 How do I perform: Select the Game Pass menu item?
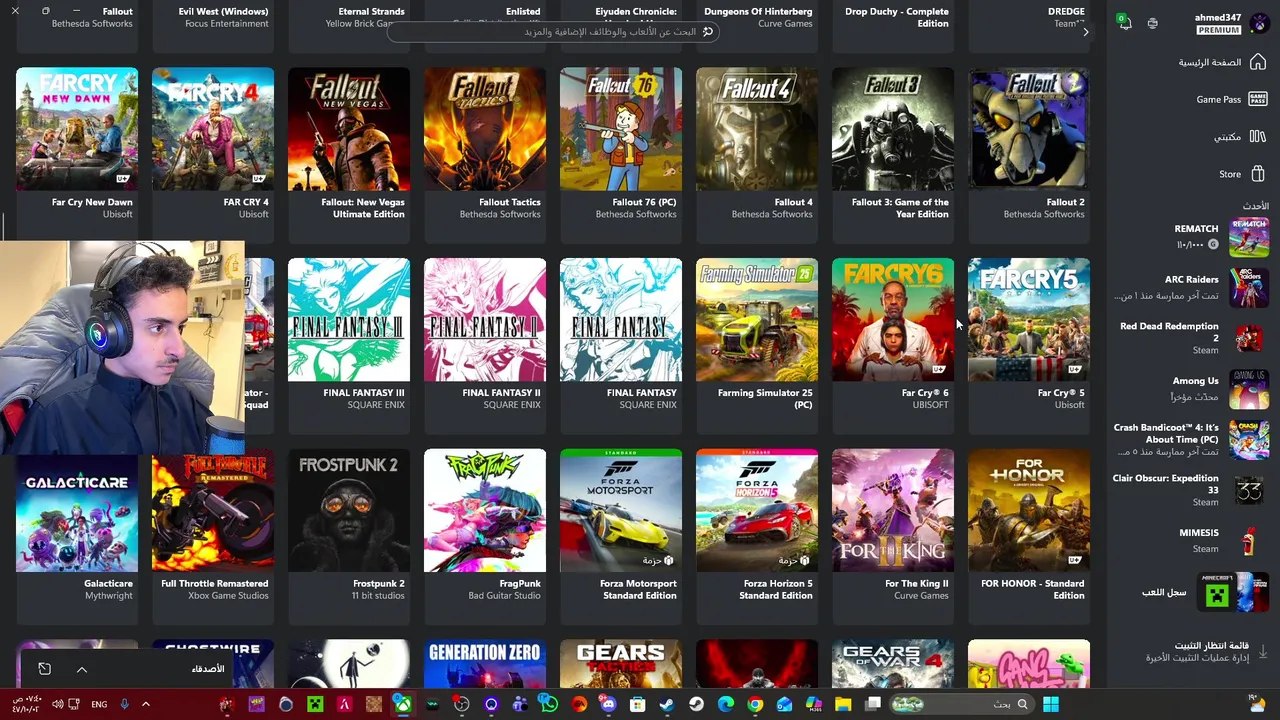tap(1218, 99)
